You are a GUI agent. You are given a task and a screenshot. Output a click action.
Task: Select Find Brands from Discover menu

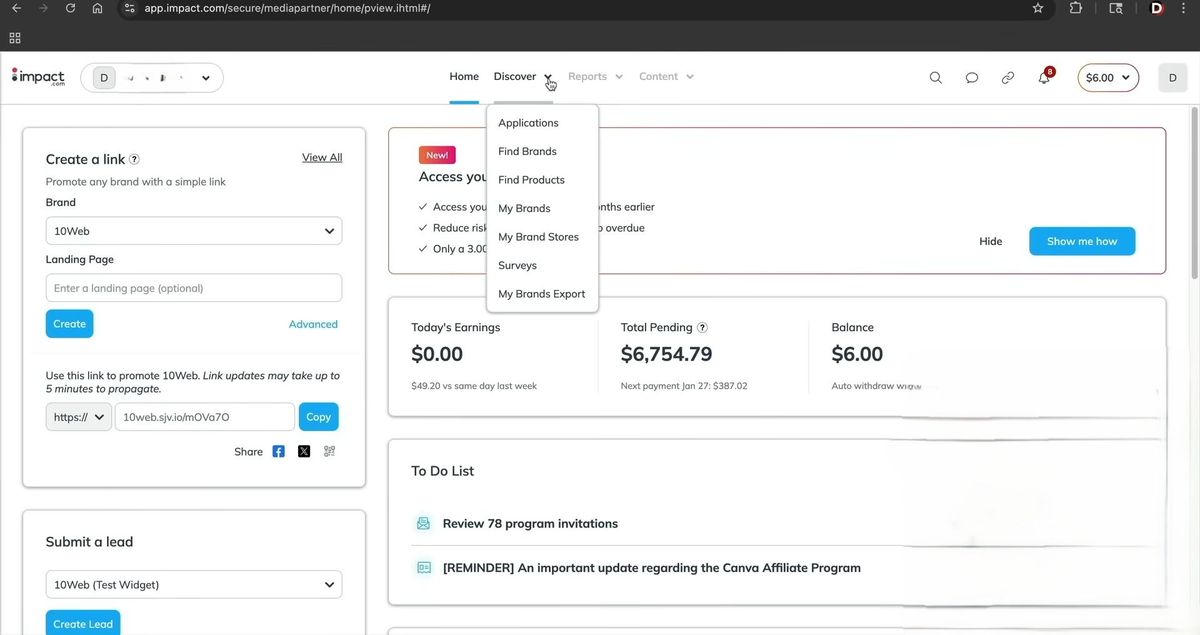(x=527, y=152)
